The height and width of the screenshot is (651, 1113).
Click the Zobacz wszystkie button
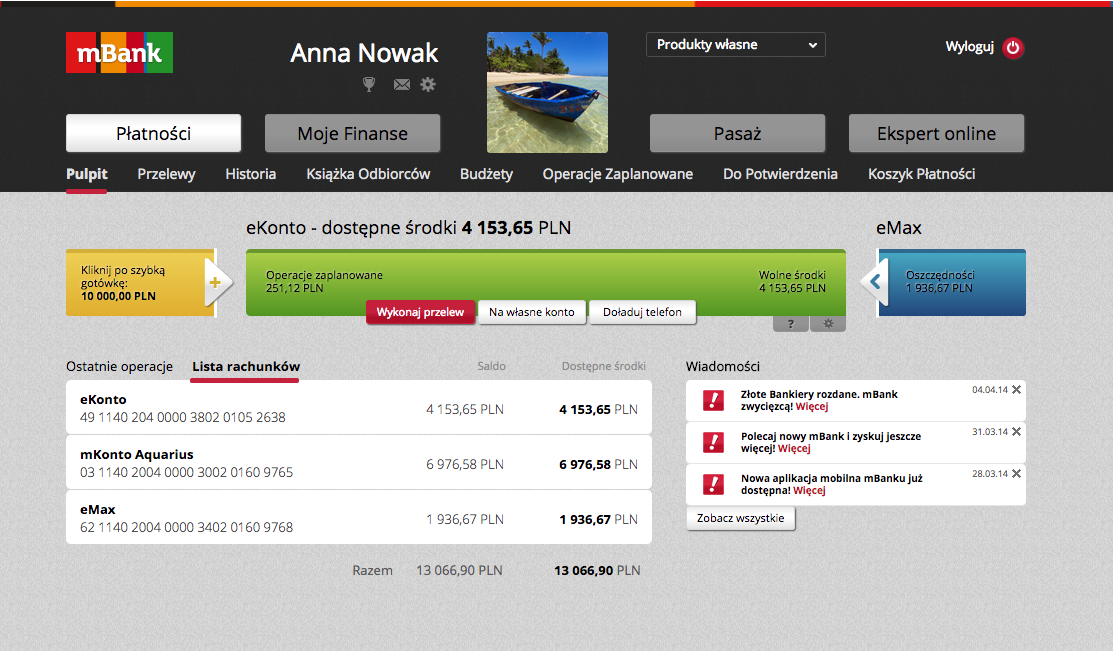[740, 519]
